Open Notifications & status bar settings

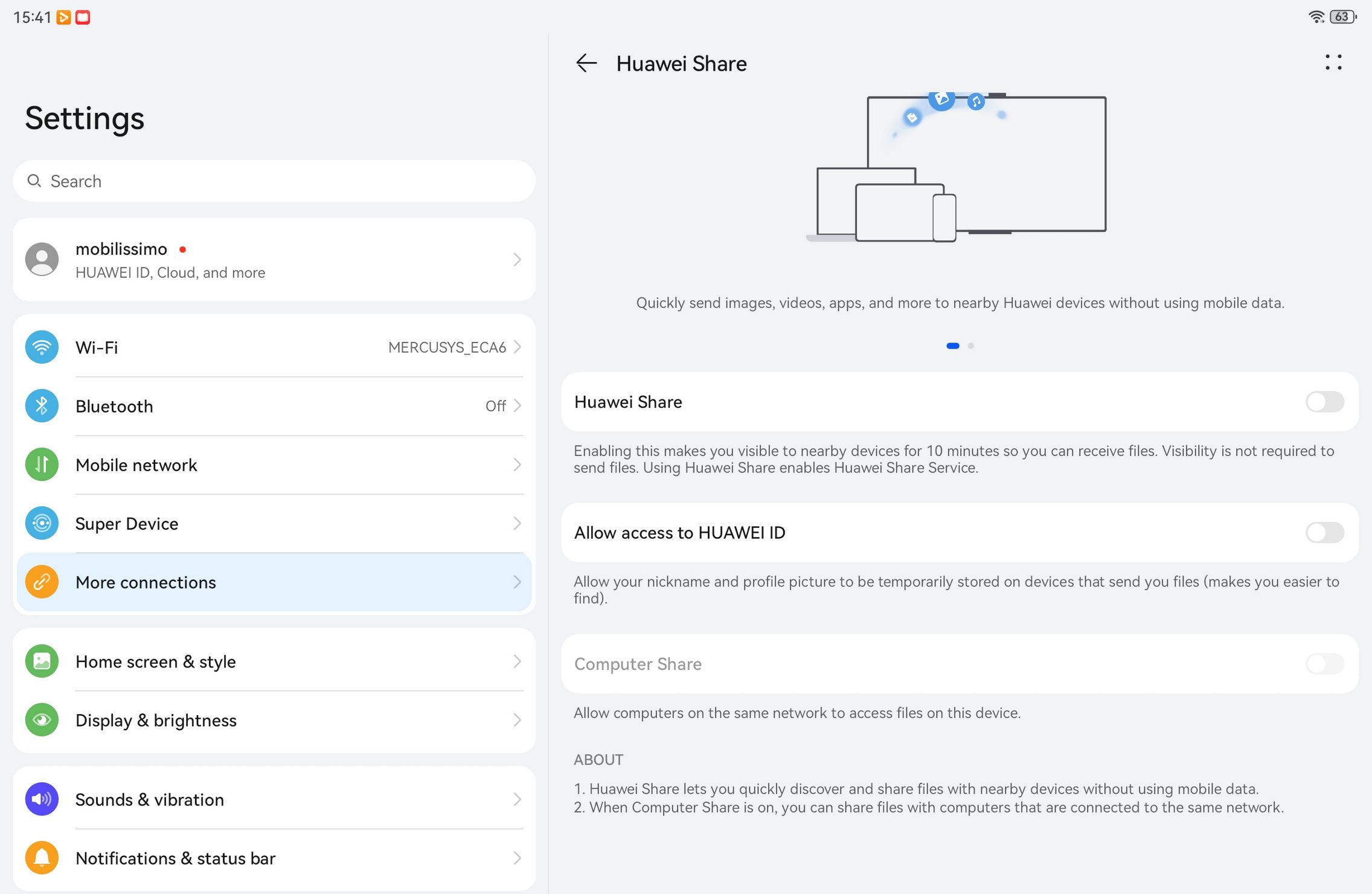pyautogui.click(x=274, y=858)
